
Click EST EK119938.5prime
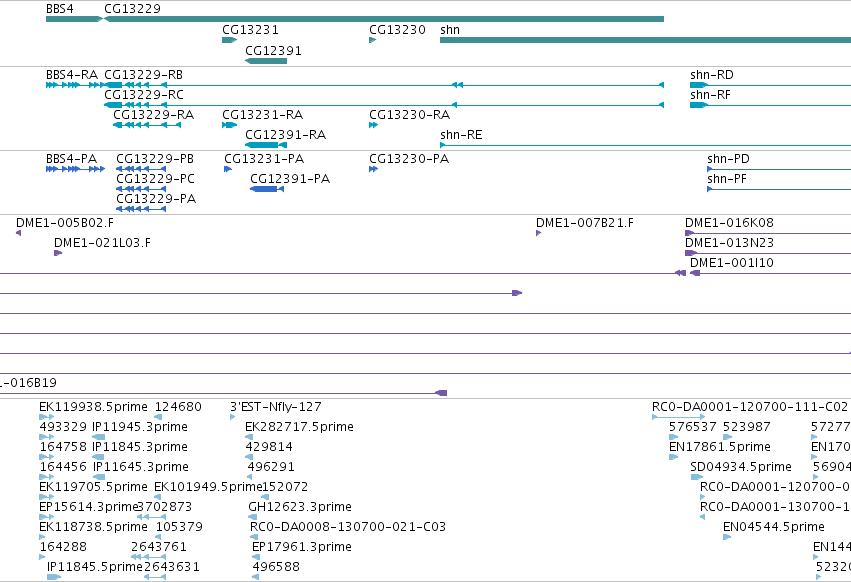47,417
